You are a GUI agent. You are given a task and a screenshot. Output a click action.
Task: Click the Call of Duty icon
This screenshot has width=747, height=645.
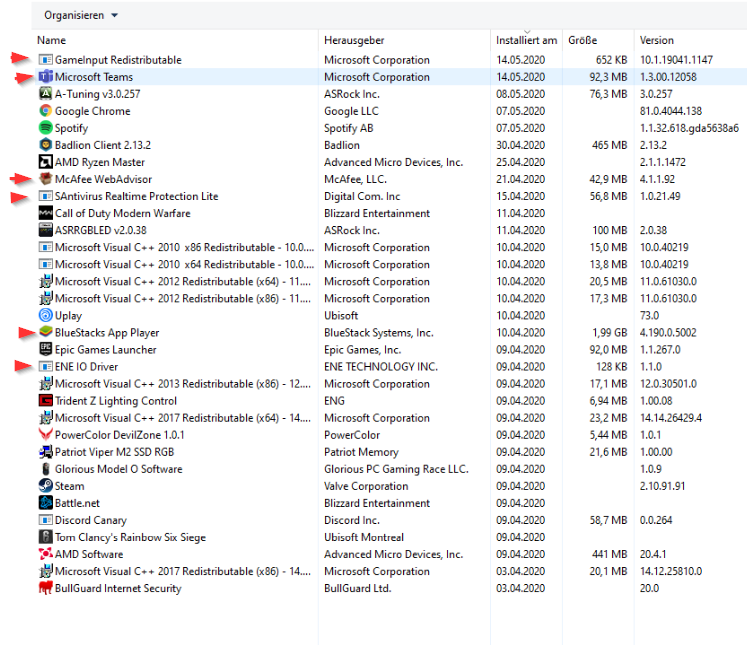coord(45,213)
